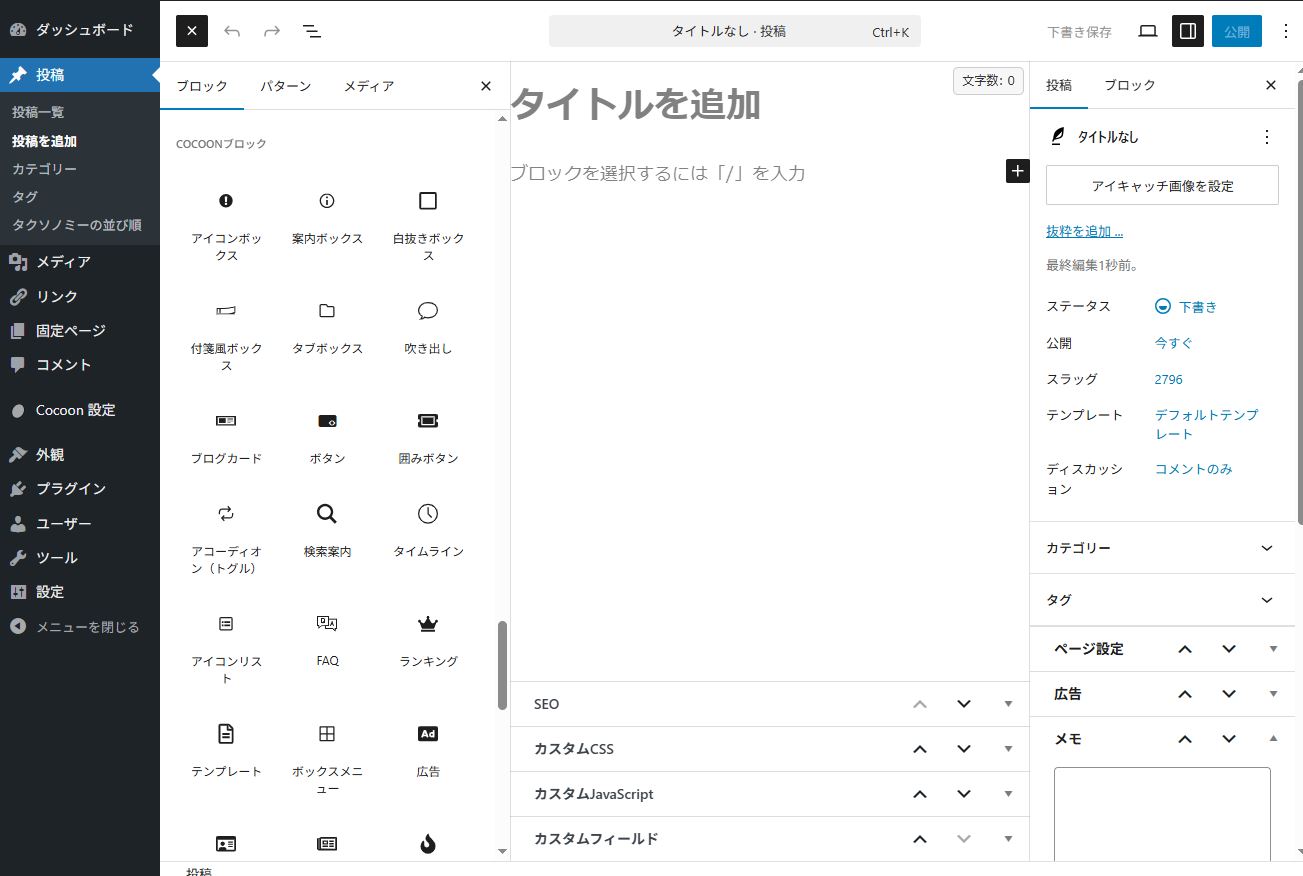The image size is (1303, 876).
Task: Insert the テンプレート block
Action: coord(226,758)
